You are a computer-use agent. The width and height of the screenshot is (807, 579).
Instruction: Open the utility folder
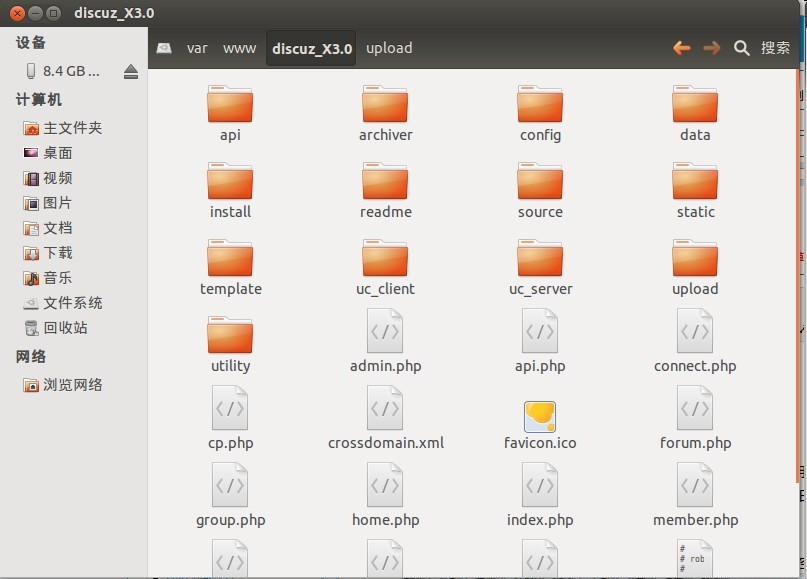pos(230,335)
